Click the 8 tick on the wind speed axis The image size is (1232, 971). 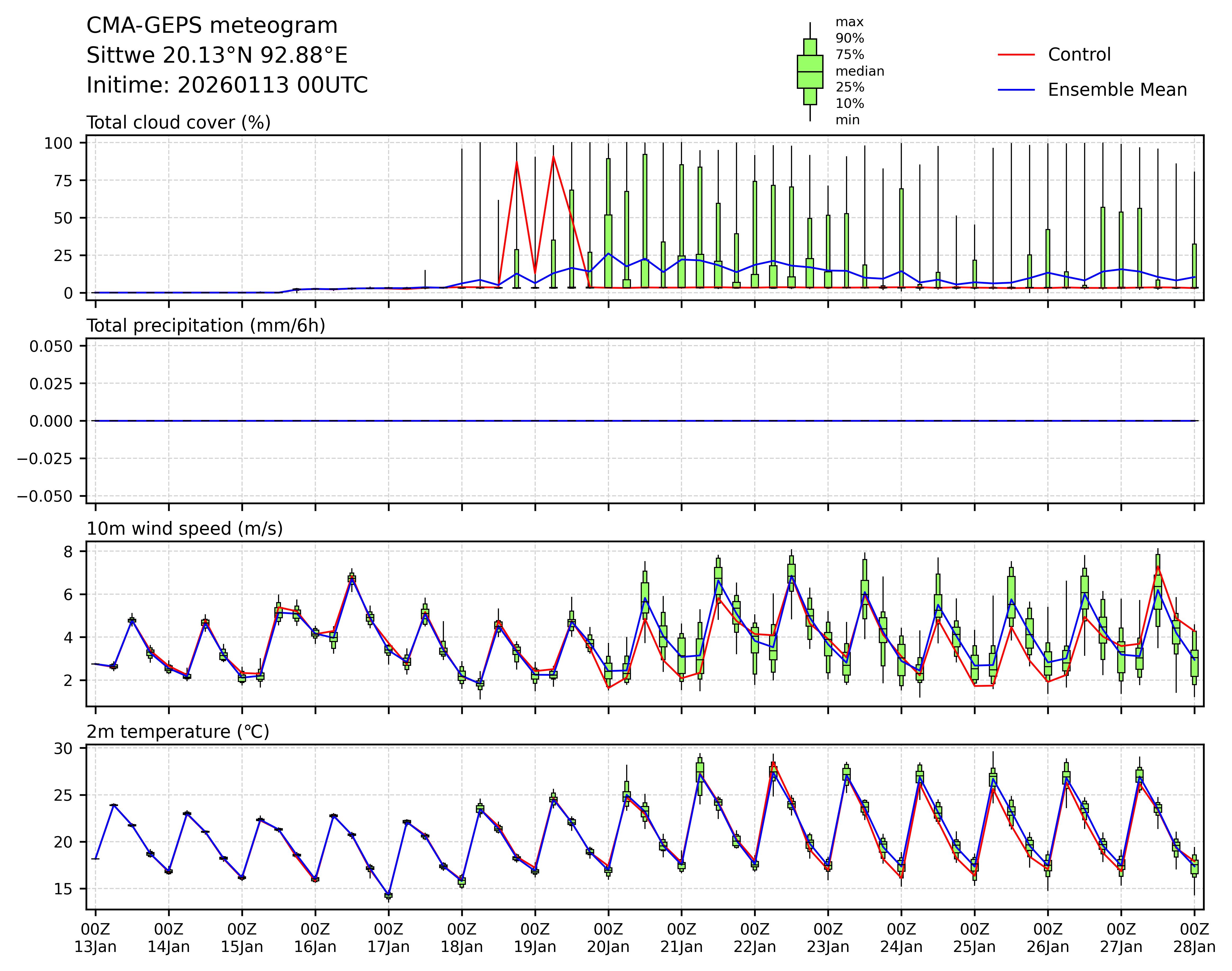tap(68, 551)
